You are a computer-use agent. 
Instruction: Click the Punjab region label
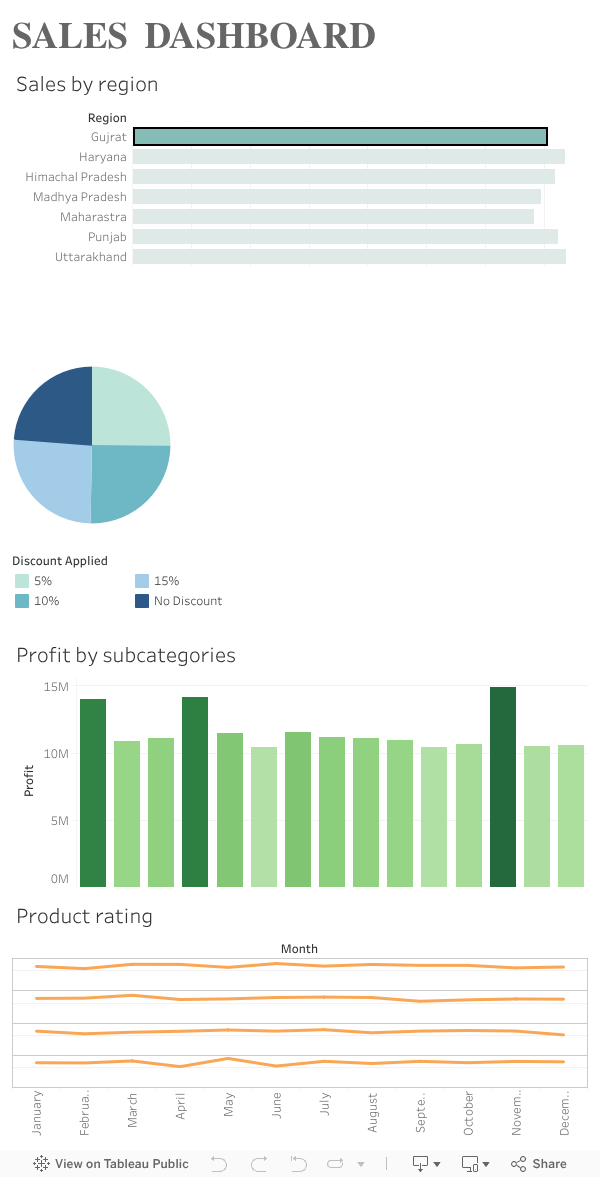tap(107, 237)
